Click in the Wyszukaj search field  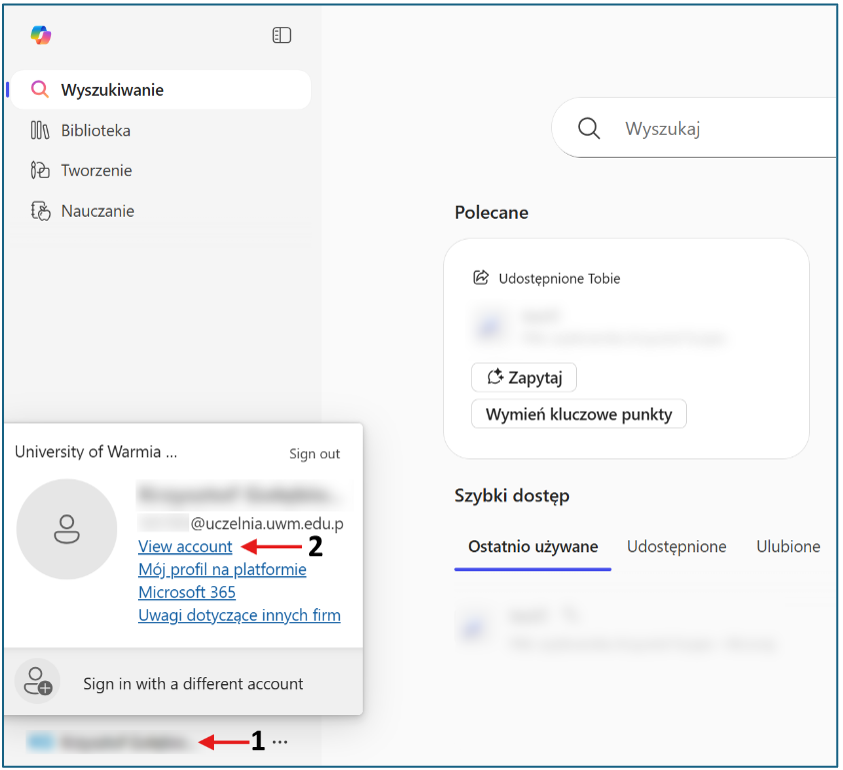click(x=720, y=128)
